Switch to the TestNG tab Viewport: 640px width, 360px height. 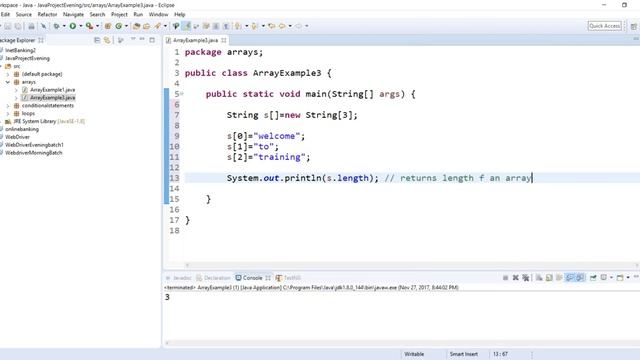point(288,278)
